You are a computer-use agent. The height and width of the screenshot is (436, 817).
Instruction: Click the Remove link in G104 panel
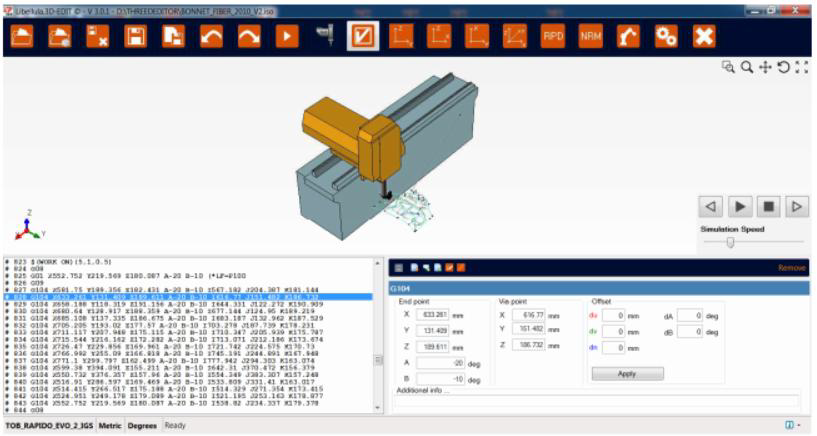pyautogui.click(x=790, y=268)
